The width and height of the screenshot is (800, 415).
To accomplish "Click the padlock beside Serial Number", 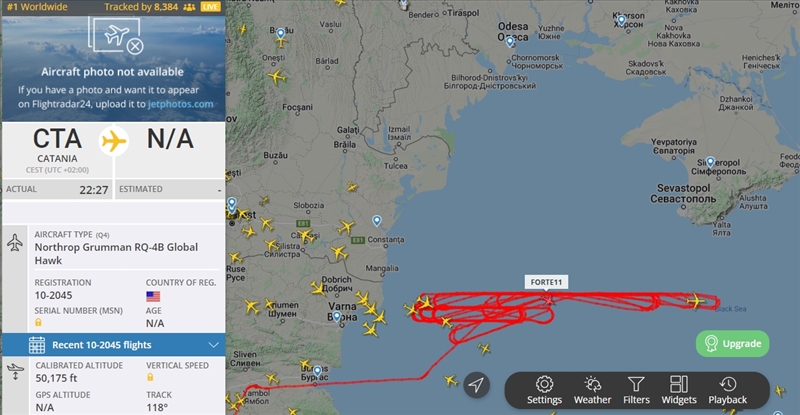I will pyautogui.click(x=38, y=323).
